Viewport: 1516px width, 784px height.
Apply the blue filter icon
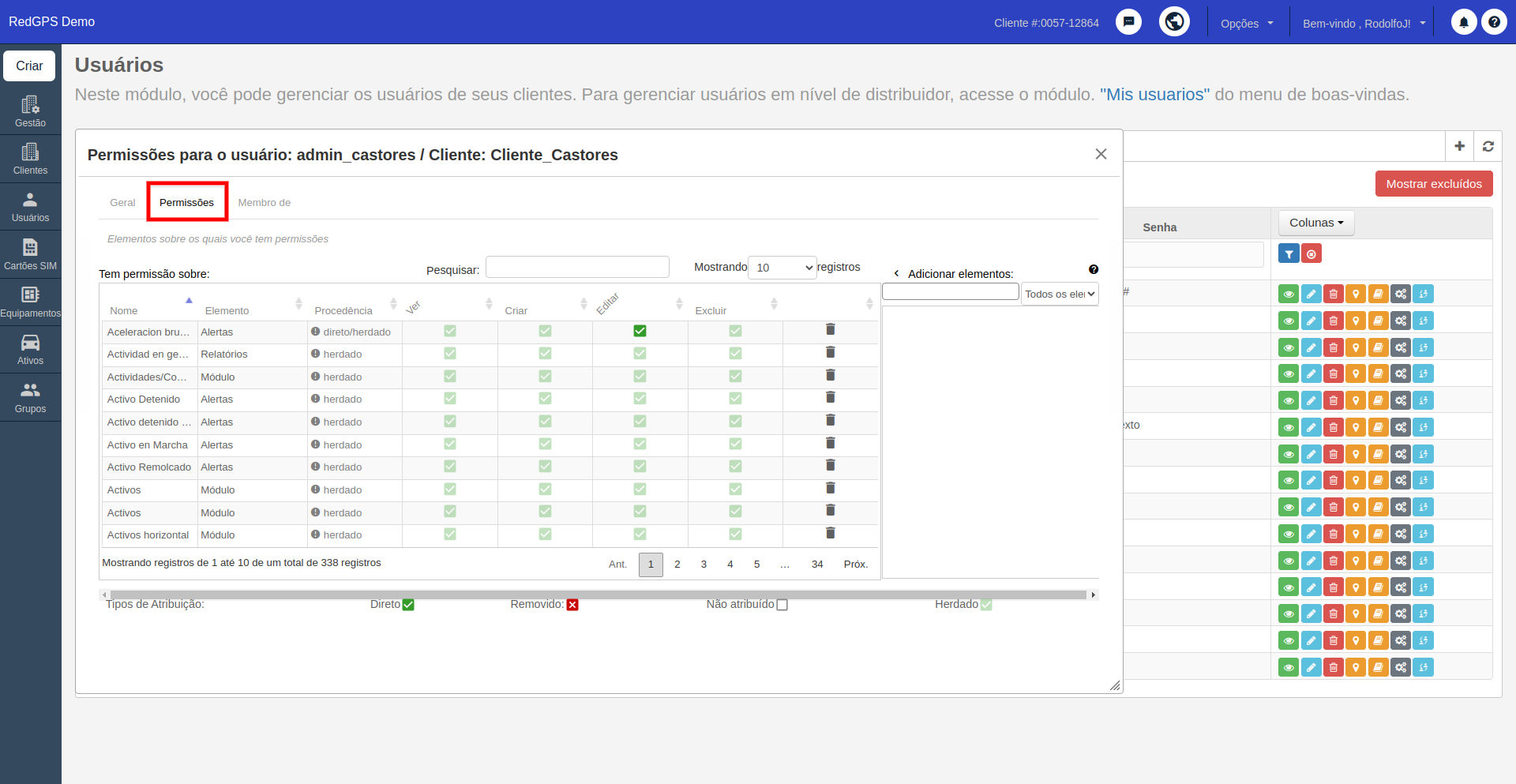pyautogui.click(x=1289, y=253)
